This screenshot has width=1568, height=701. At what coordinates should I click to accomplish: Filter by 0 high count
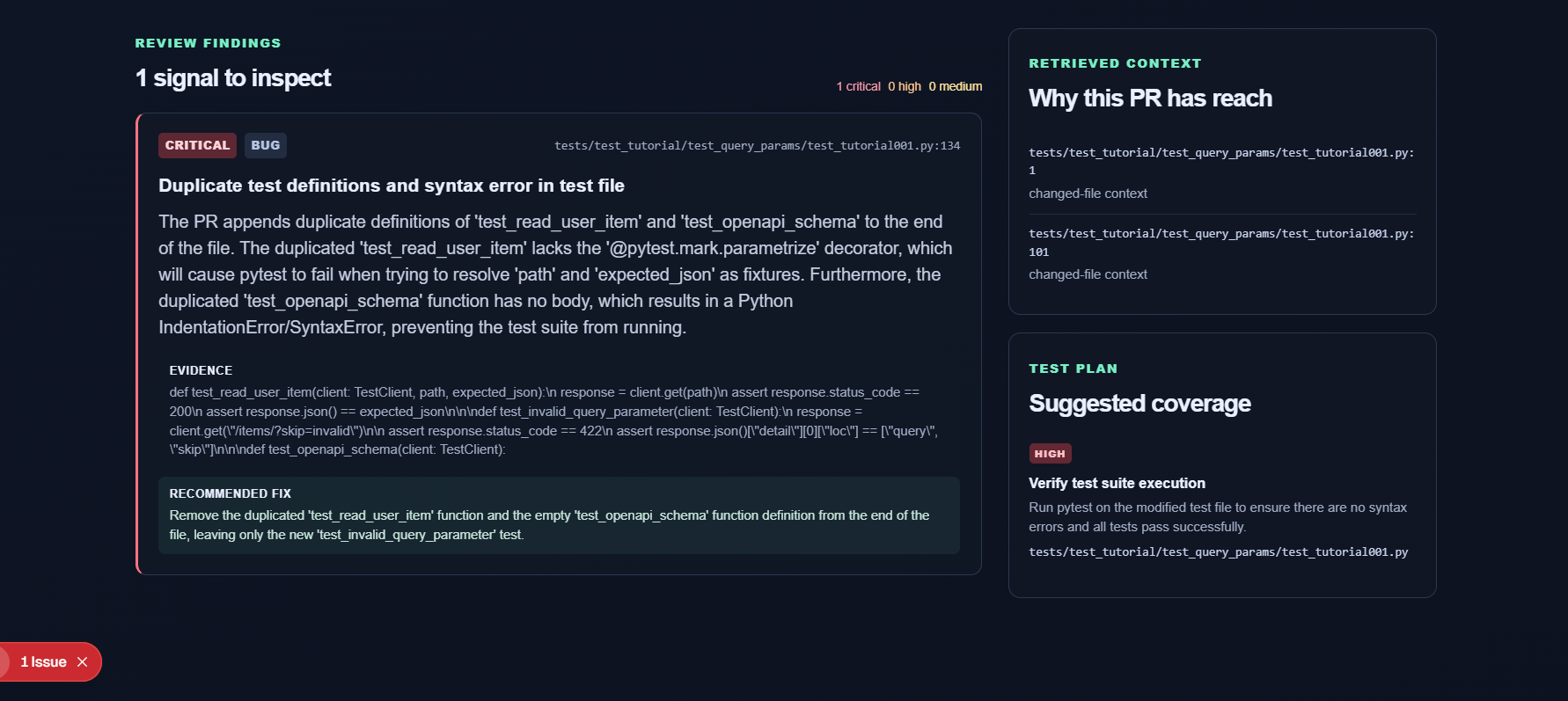[x=905, y=86]
